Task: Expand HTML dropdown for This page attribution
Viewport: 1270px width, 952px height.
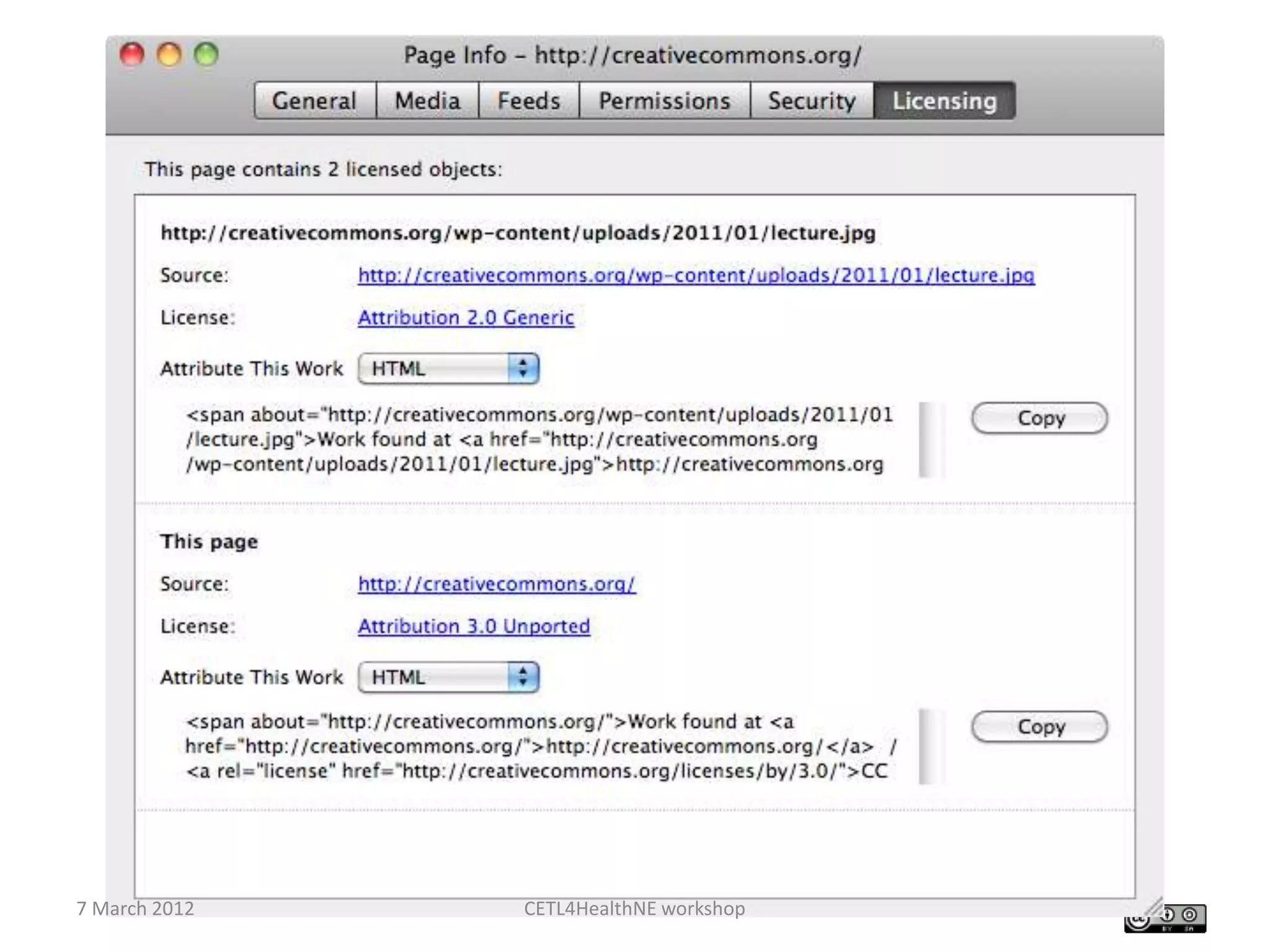Action: point(448,677)
